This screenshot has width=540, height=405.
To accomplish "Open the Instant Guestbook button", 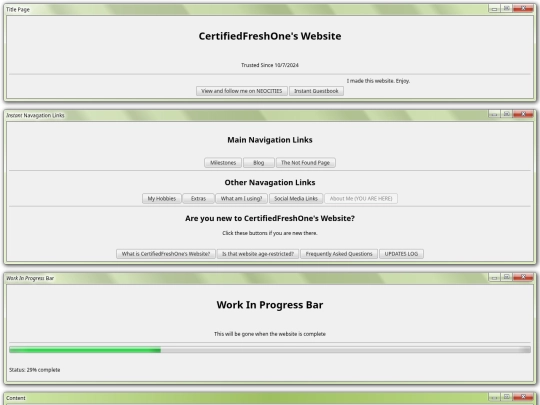I will [x=316, y=91].
